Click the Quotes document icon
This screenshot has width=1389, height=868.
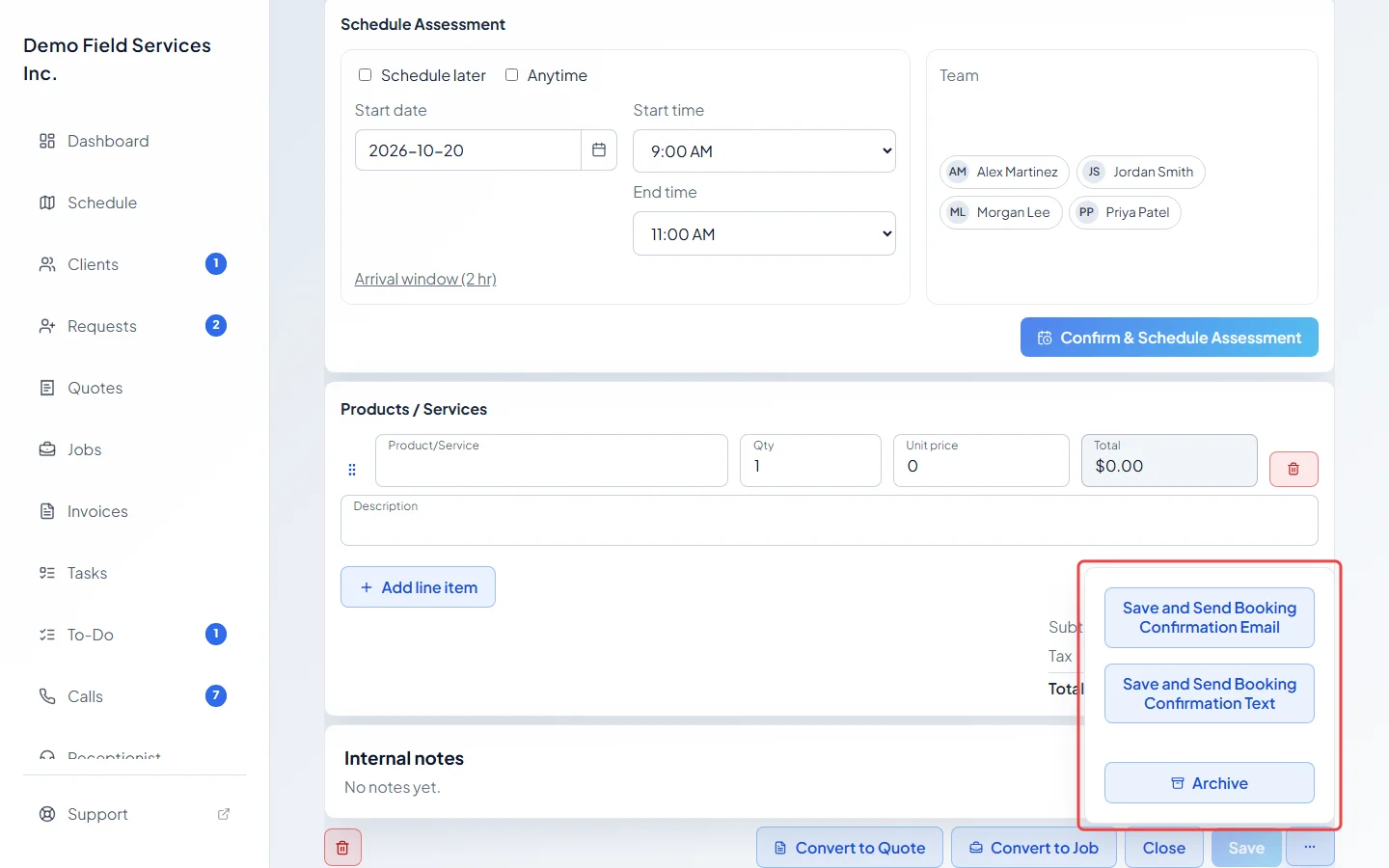pyautogui.click(x=46, y=388)
